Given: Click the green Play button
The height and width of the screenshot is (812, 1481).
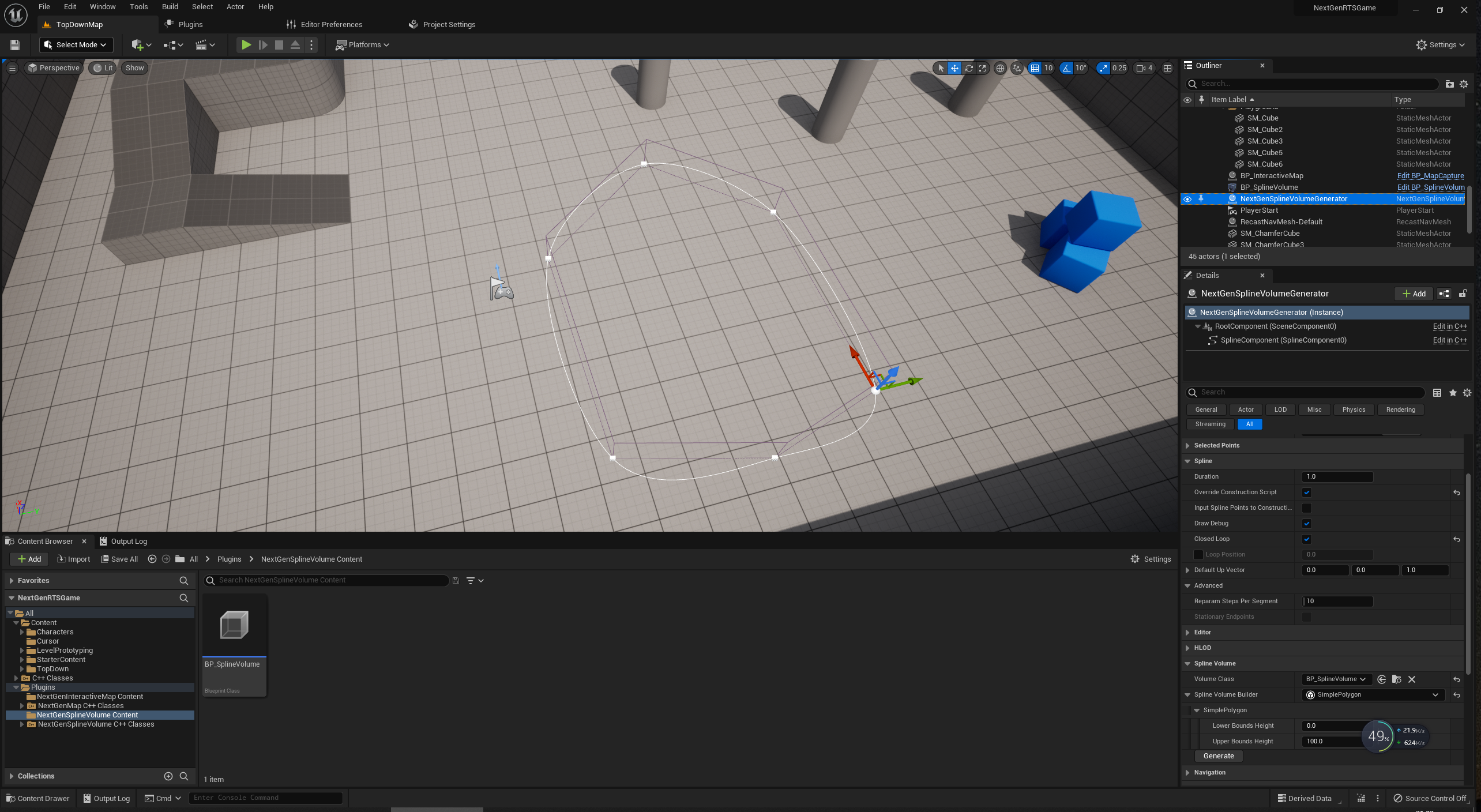Looking at the screenshot, I should pyautogui.click(x=246, y=45).
